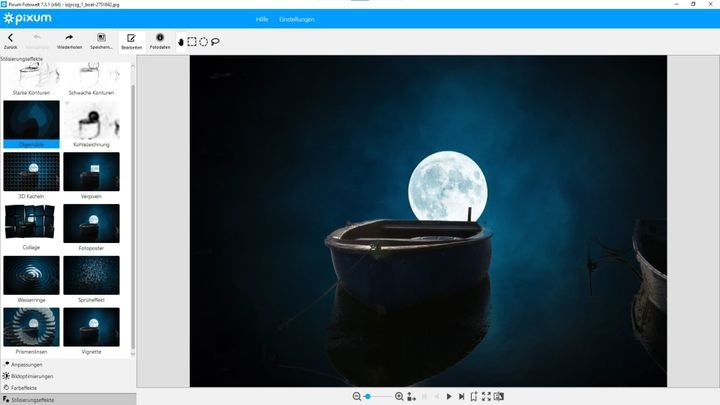The image size is (720, 405).
Task: Click the greyed-out undo arrow
Action: [x=37, y=41]
